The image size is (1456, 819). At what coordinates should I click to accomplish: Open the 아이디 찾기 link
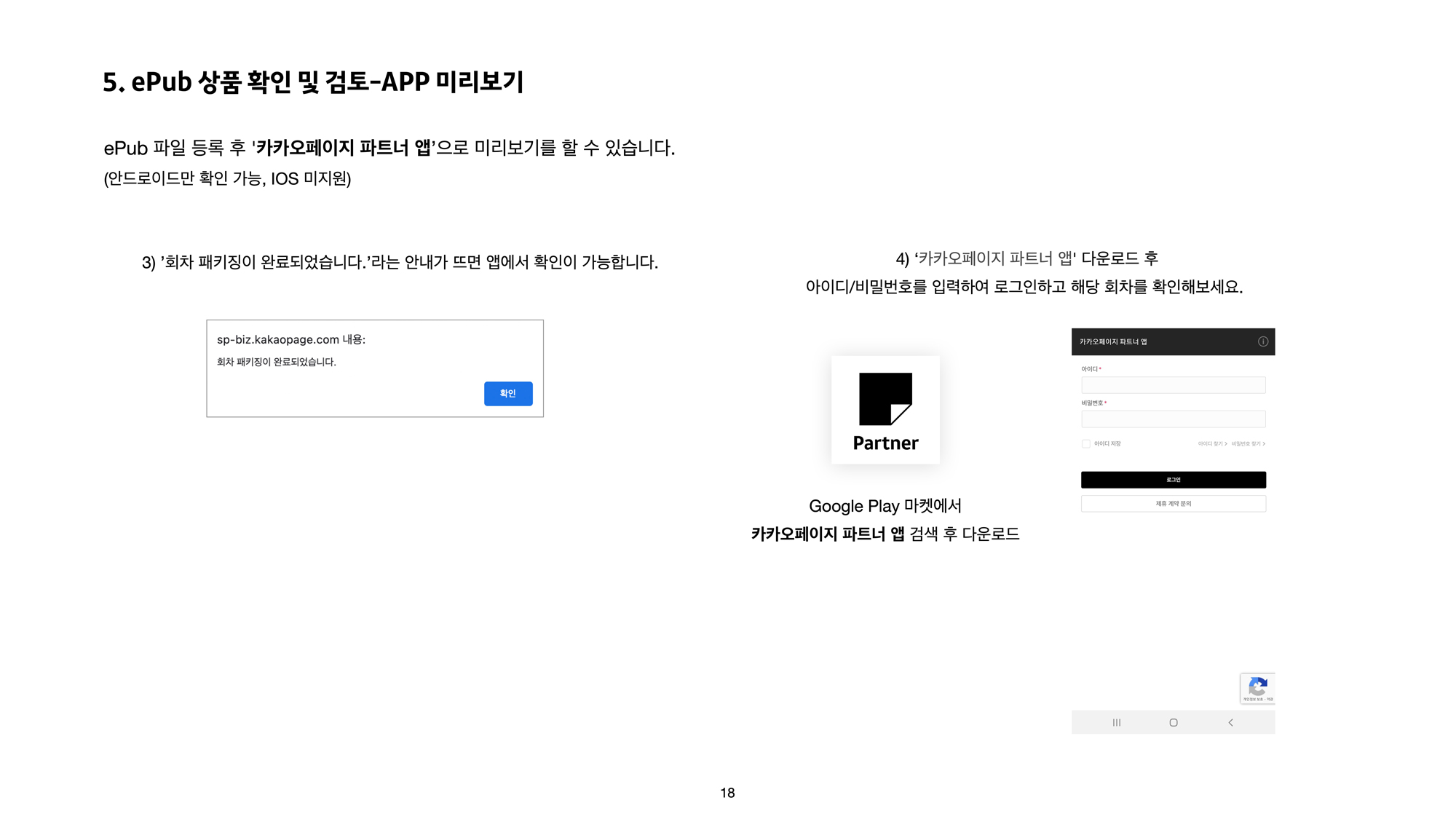[x=1212, y=443]
